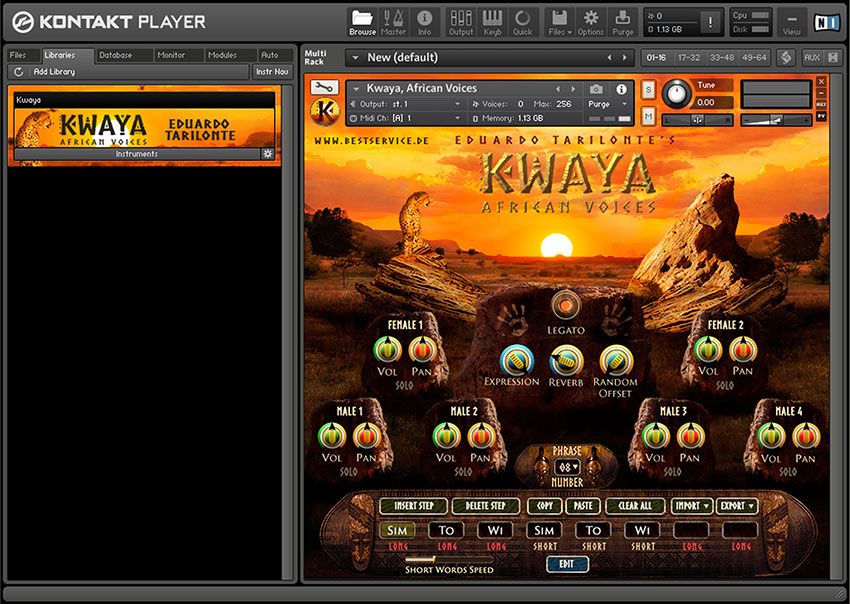Toggle Solo for Male 3
850x604 pixels.
(x=672, y=472)
